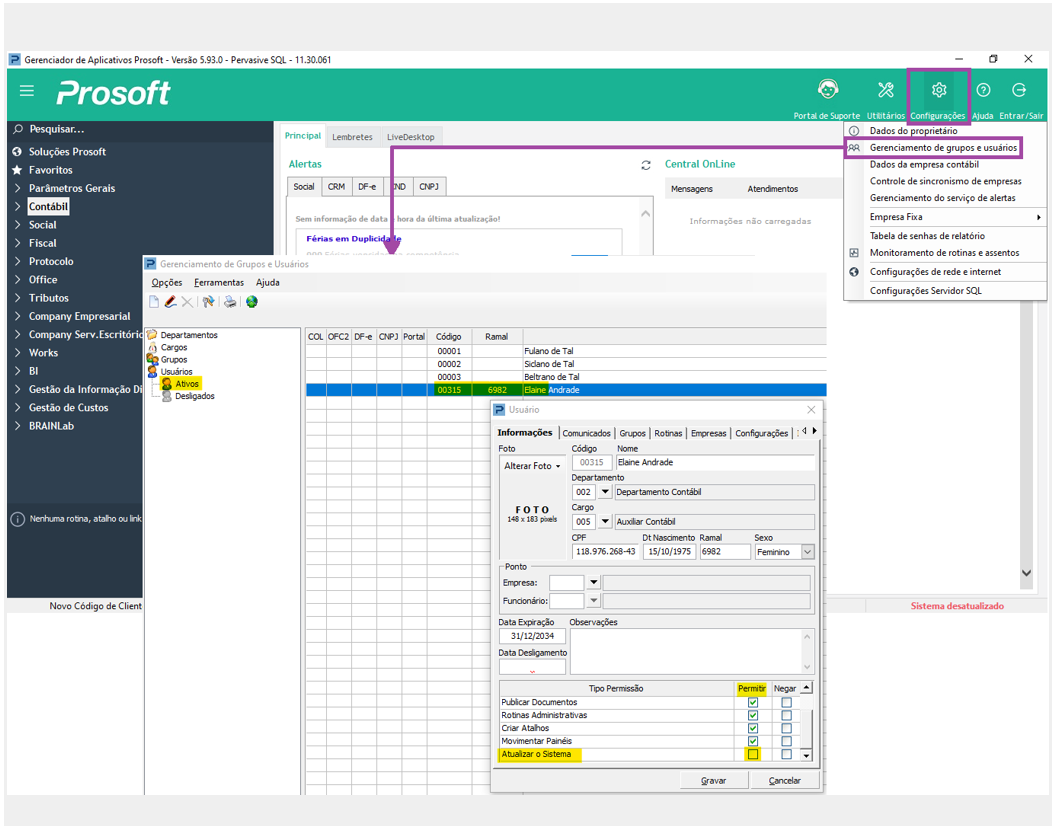Screen dimensions: 1056x826
Task: Open the Alterar Foto dropdown
Action: pyautogui.click(x=532, y=466)
